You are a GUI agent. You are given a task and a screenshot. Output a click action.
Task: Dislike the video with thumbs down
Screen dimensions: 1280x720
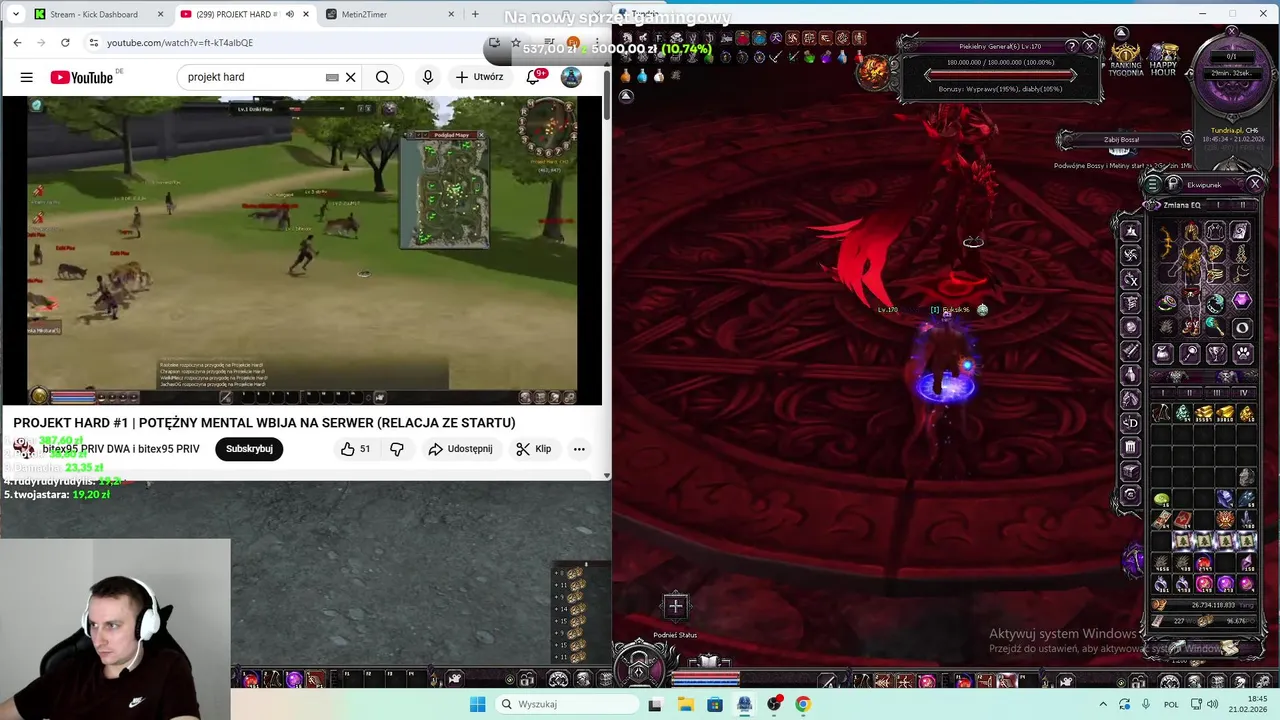(x=397, y=449)
